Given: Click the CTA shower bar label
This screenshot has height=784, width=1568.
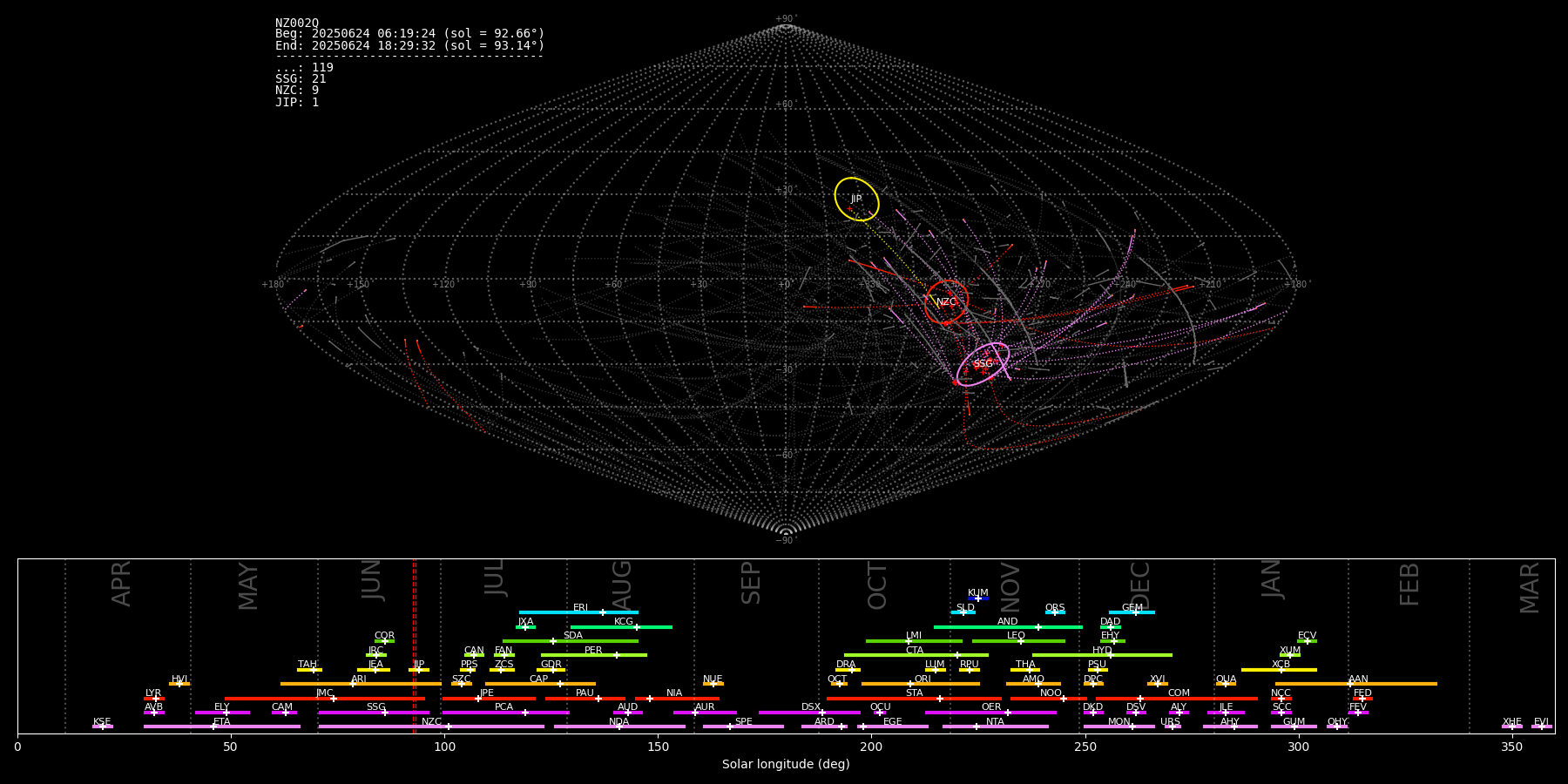Looking at the screenshot, I should click(x=915, y=651).
